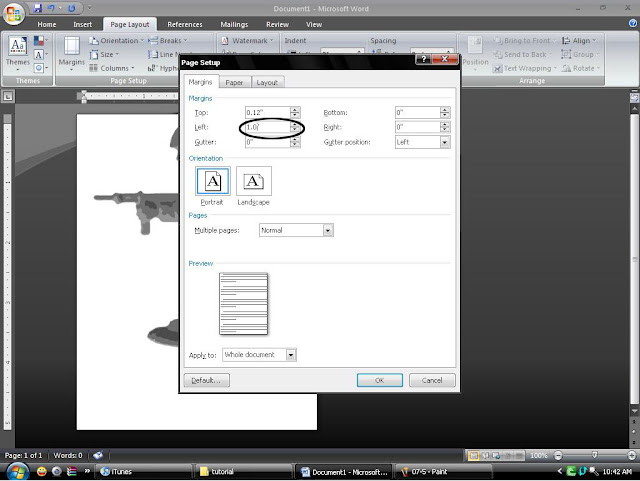This screenshot has height=481, width=640.
Task: Click the Undo icon in quick access toolbar
Action: pyautogui.click(x=52, y=8)
